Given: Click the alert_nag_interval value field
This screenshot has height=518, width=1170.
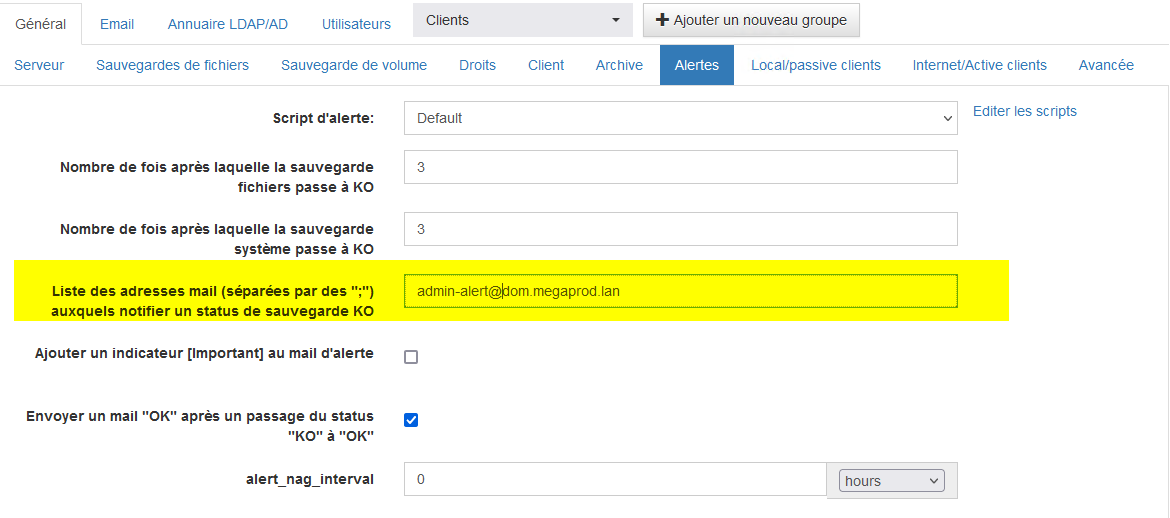Looking at the screenshot, I should click(x=614, y=480).
